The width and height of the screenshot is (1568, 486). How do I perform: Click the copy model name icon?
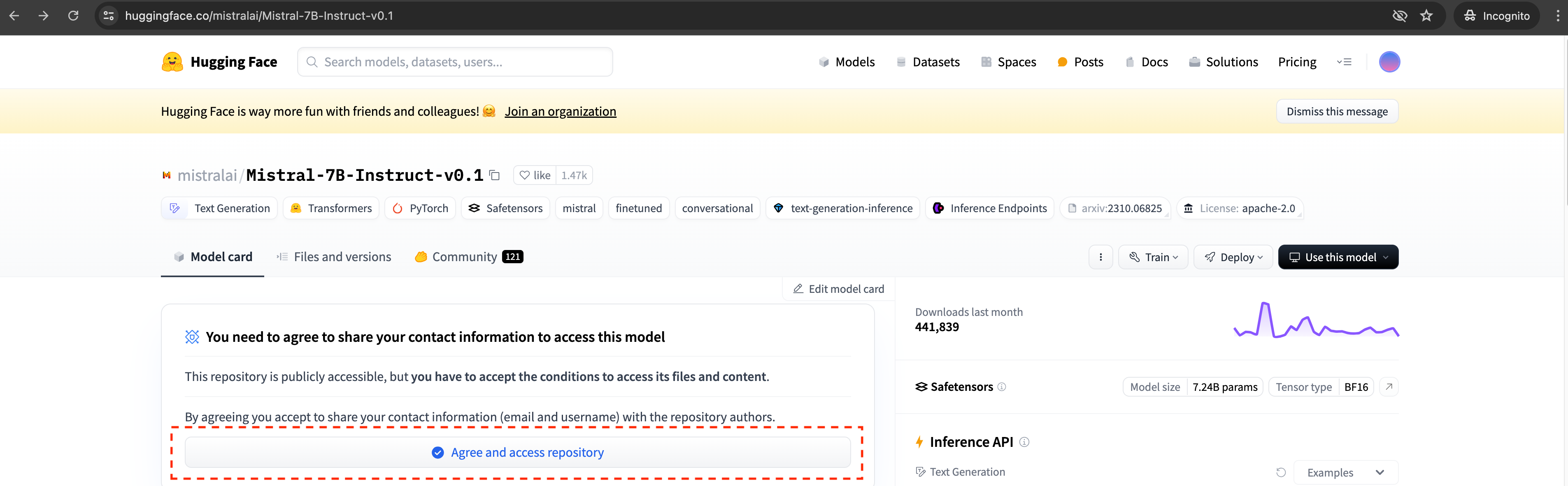pyautogui.click(x=494, y=175)
